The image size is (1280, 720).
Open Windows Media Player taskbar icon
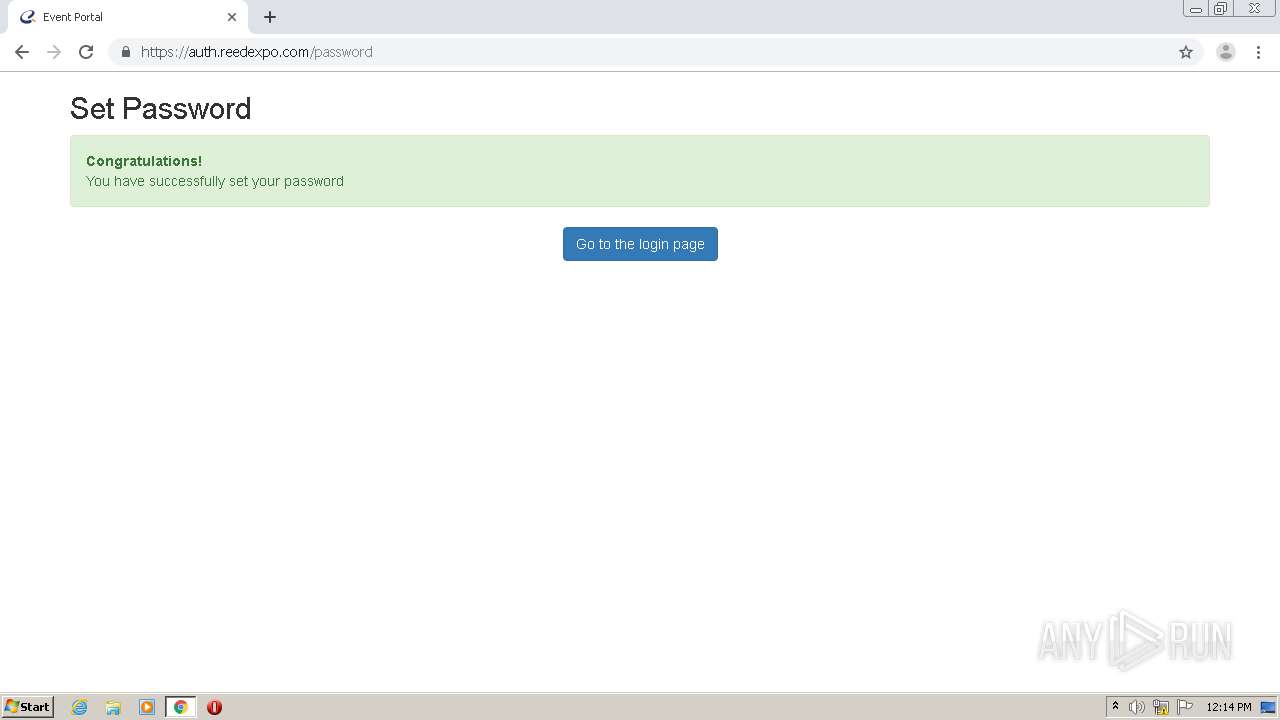[x=147, y=707]
